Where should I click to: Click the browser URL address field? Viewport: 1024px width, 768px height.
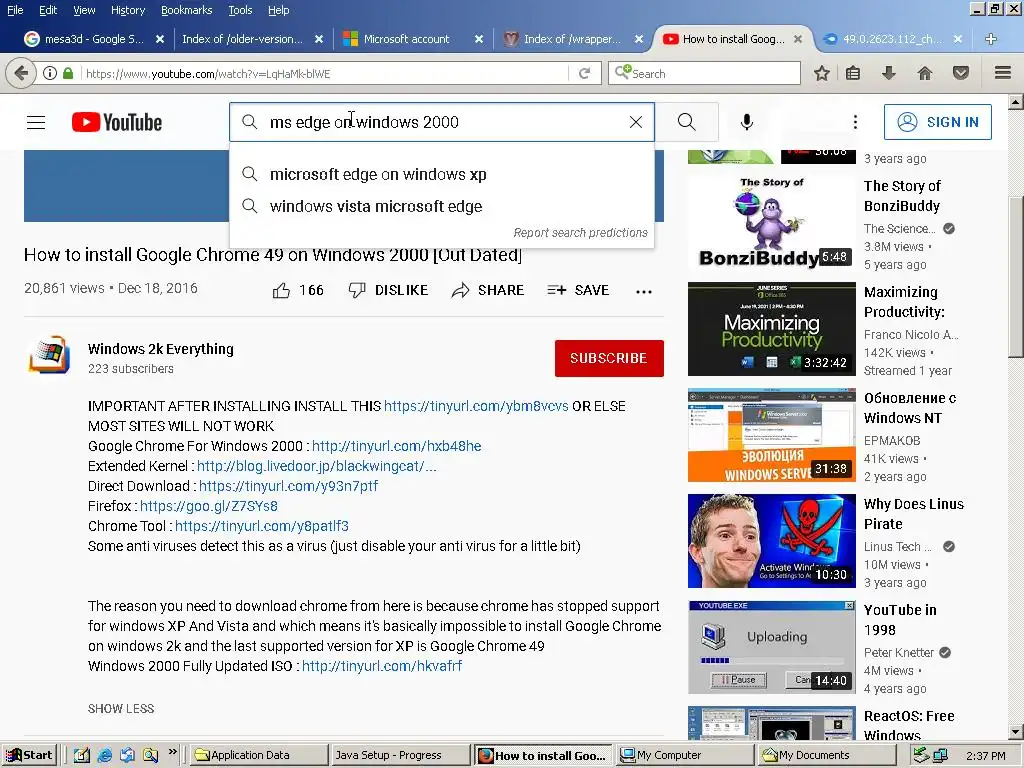click(x=325, y=73)
